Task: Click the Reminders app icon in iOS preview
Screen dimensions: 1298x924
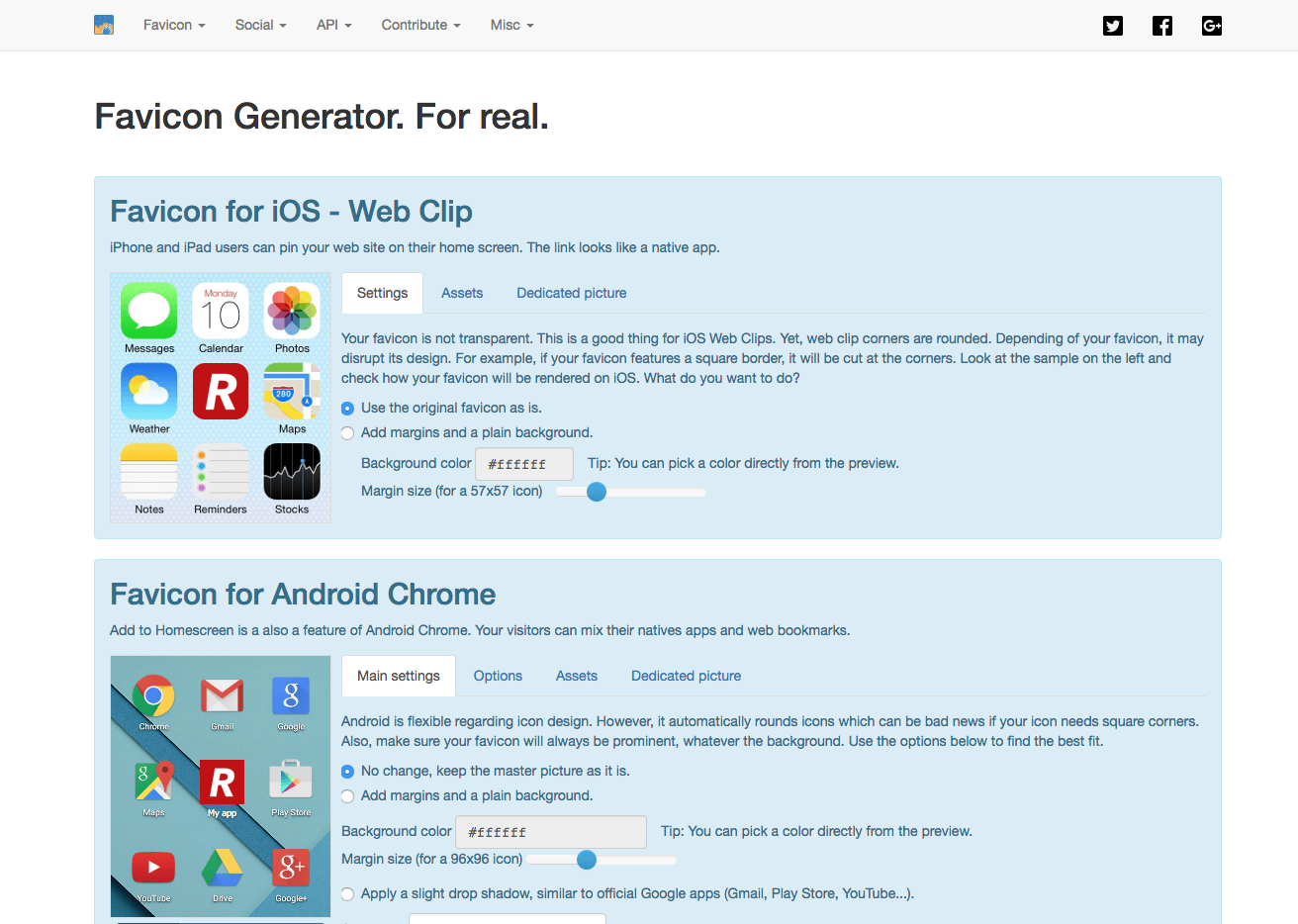Action: [221, 471]
